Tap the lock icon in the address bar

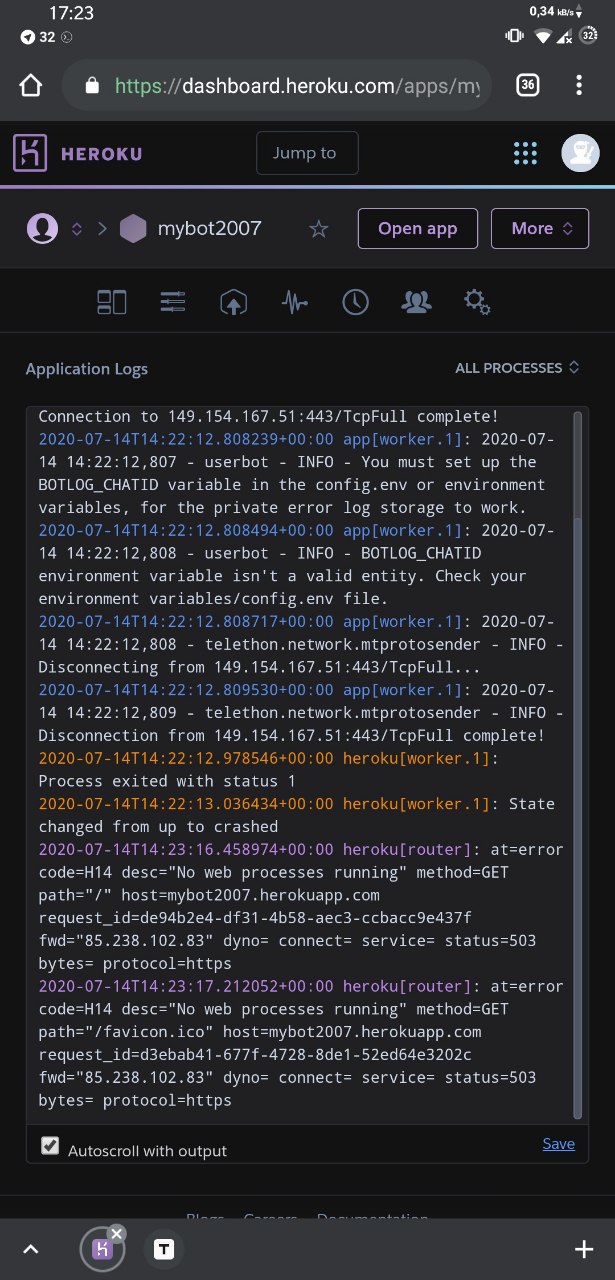[92, 86]
